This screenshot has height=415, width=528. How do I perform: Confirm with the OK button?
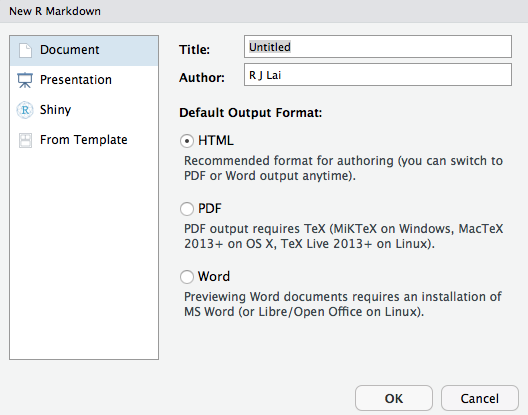394,398
